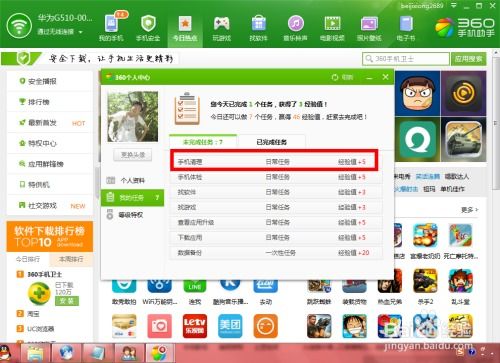Click the QQ penguin icon in taskbar
The image size is (500, 363).
tap(5, 353)
